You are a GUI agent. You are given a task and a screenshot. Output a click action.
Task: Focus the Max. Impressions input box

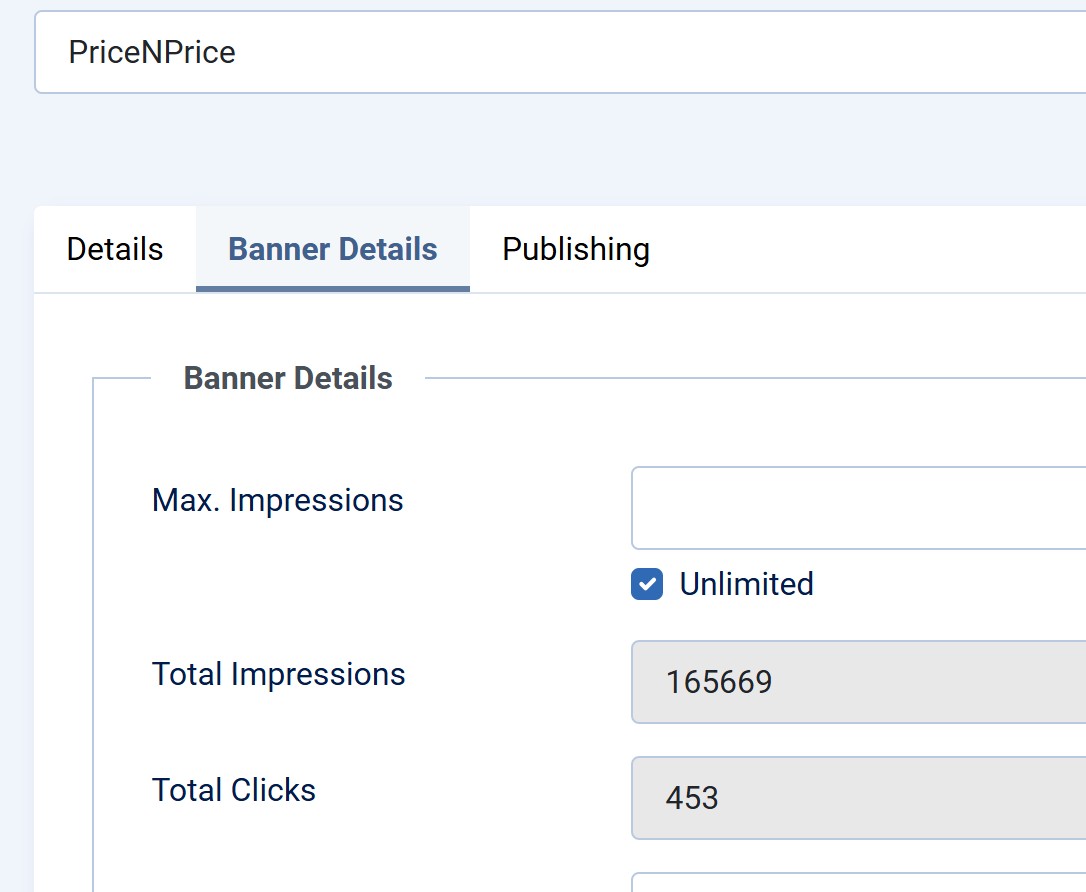point(858,508)
